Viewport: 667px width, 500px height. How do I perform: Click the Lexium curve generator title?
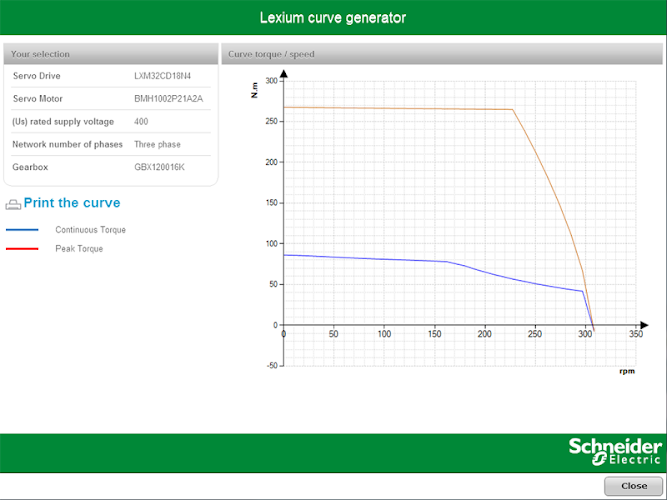(x=333, y=18)
